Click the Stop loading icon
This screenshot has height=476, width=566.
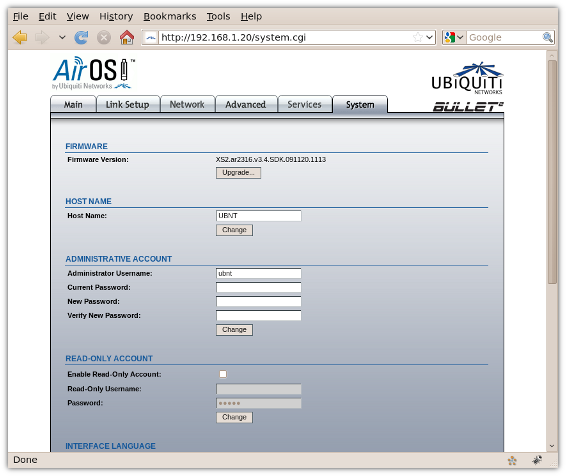[104, 37]
